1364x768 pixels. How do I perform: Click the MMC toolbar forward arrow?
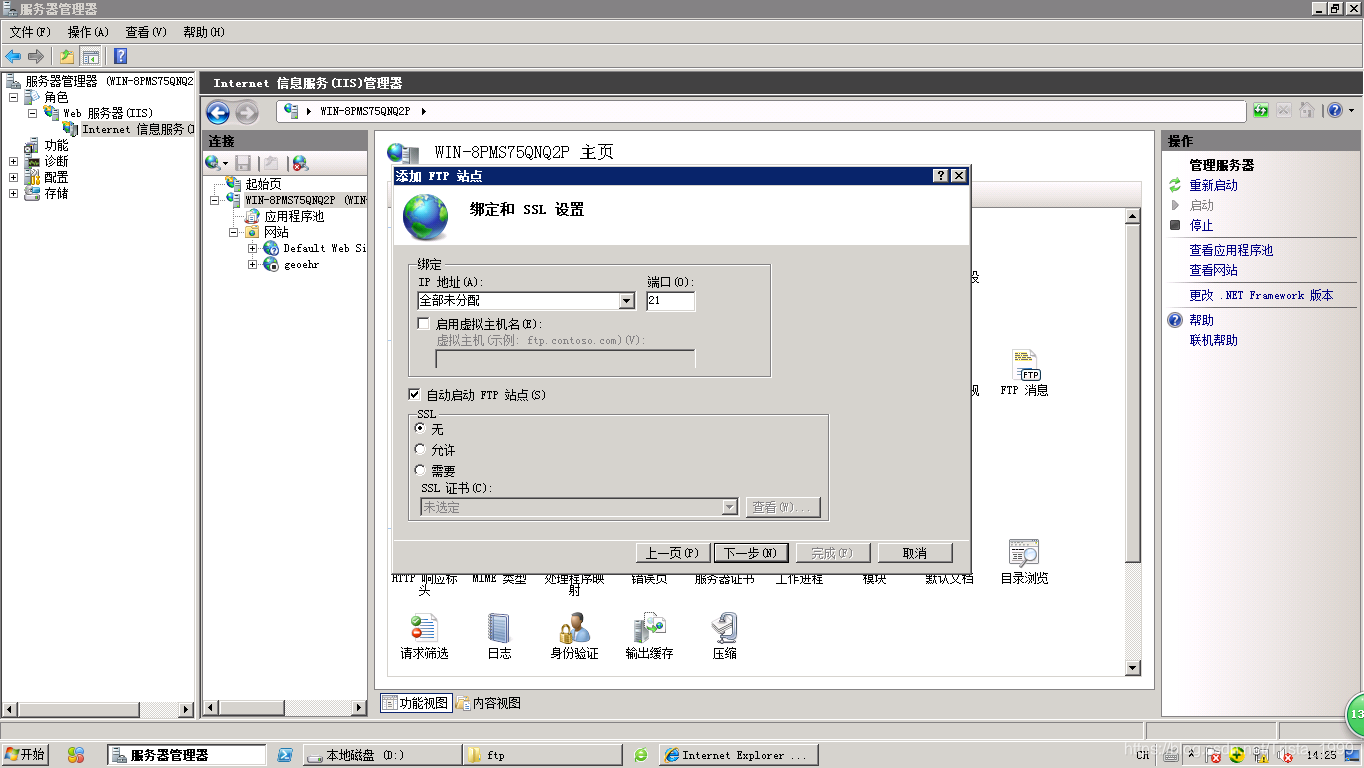[x=36, y=56]
